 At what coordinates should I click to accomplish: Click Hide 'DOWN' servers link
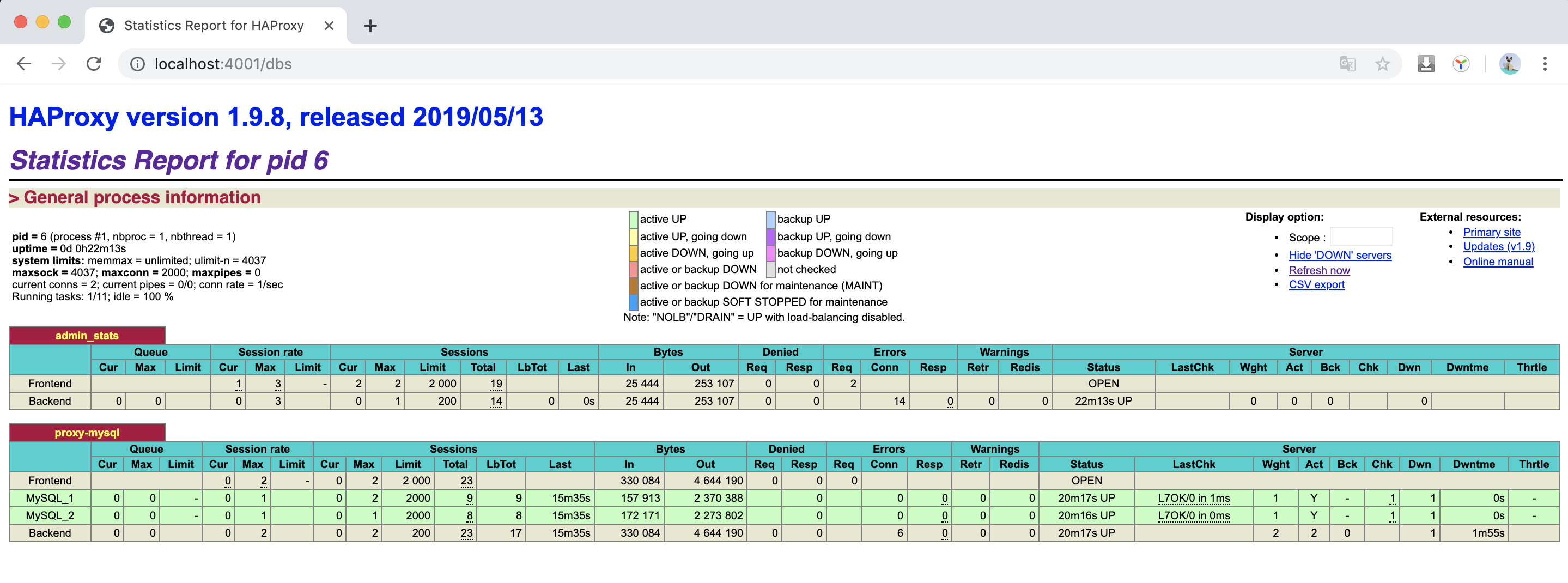pos(1340,255)
